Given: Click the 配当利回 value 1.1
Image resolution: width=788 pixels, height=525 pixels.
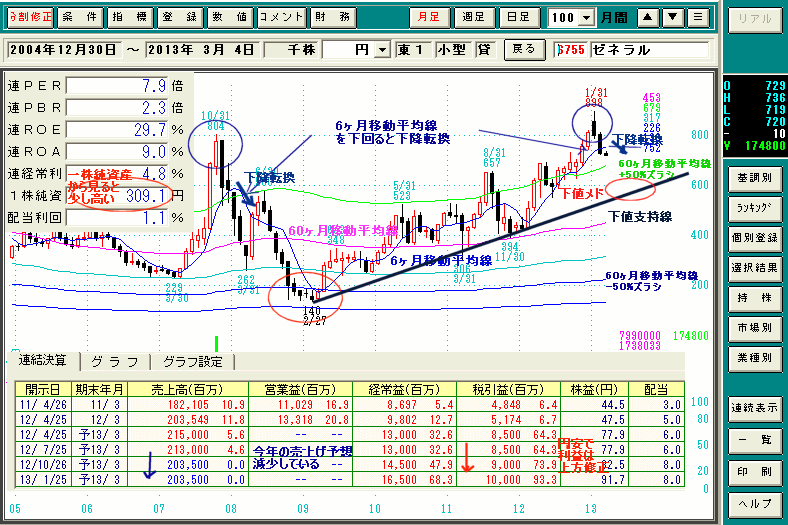Looking at the screenshot, I should click(x=117, y=218).
